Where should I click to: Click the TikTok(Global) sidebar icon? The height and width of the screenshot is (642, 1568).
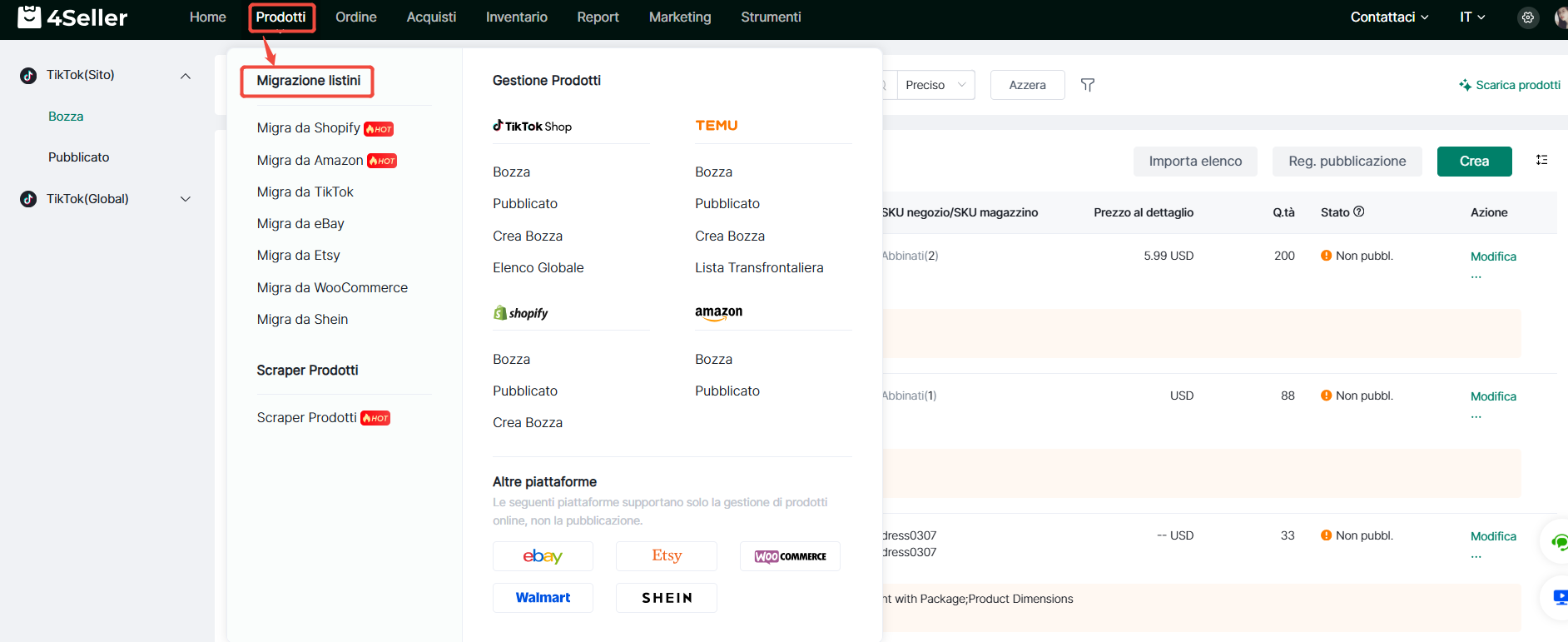point(28,199)
